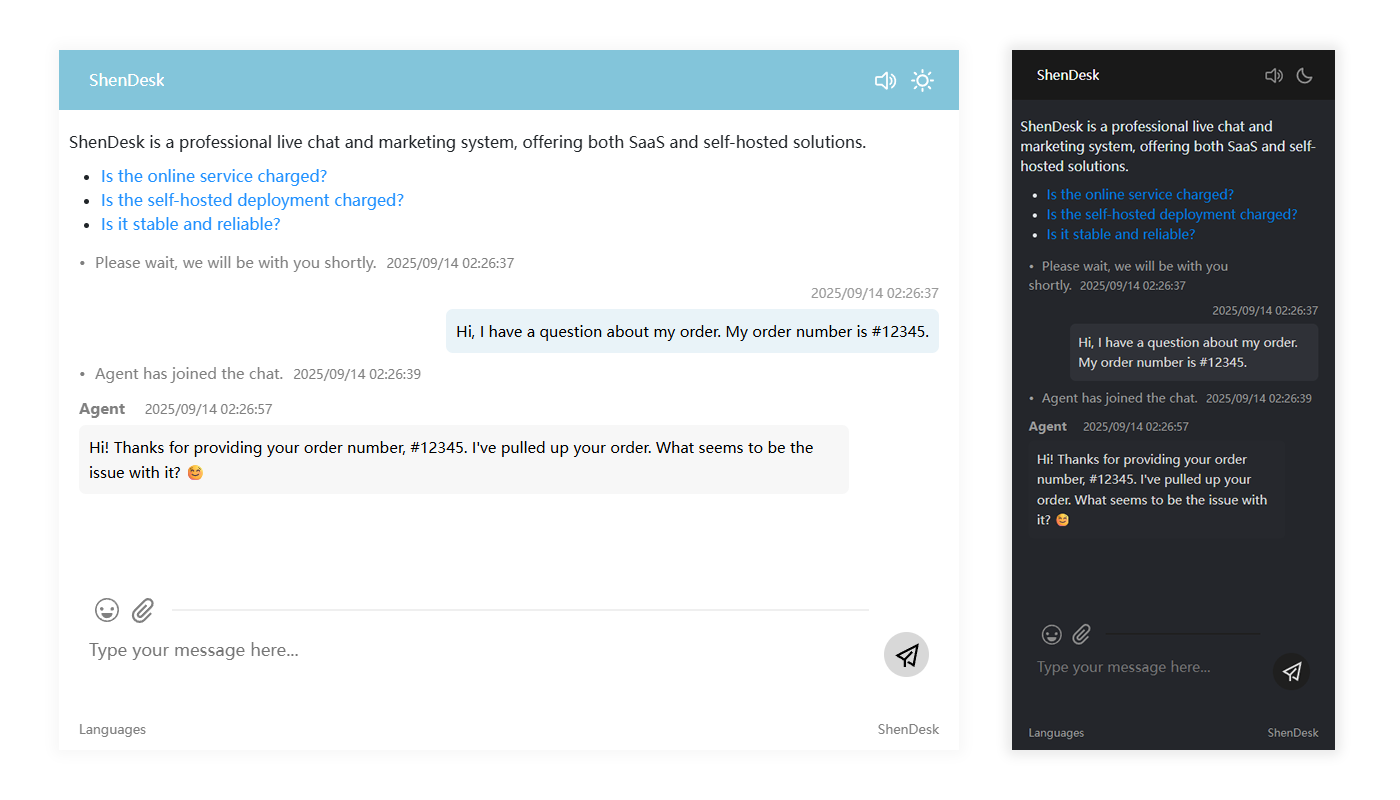
Task: Hit the send icon in the dark widget
Action: (1291, 671)
